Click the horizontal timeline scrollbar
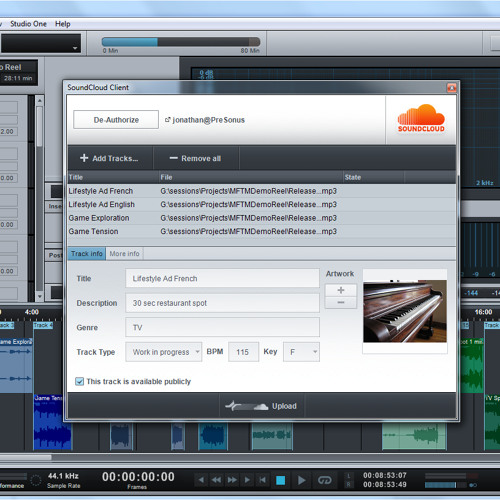The image size is (500, 500). (26, 457)
